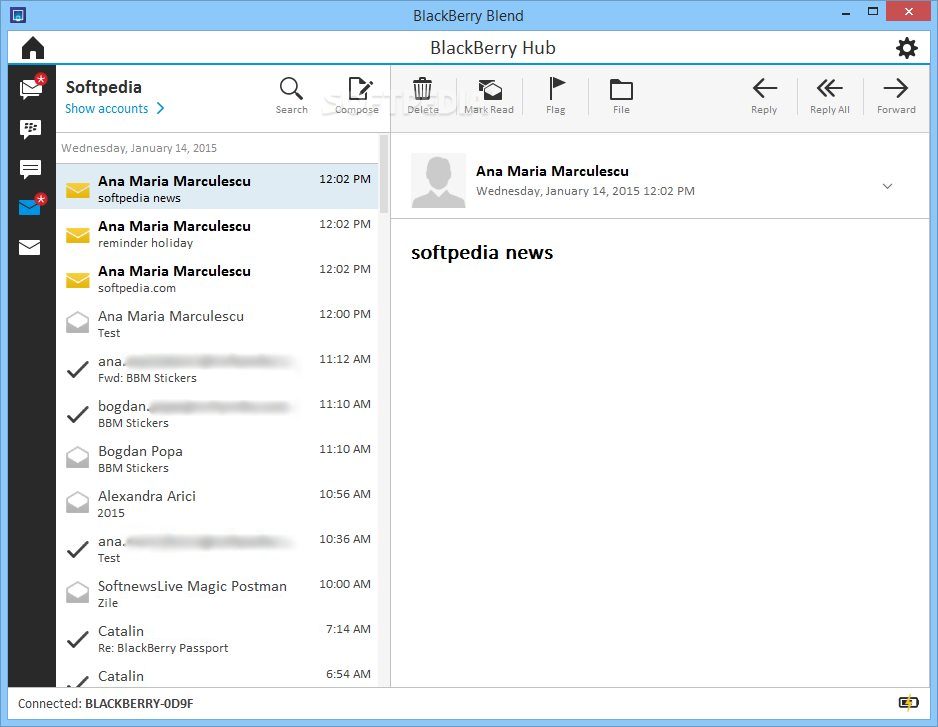Open Ana Maria Marculescu's 'Test' email at 12:00 PM
The image size is (938, 727).
(x=218, y=322)
